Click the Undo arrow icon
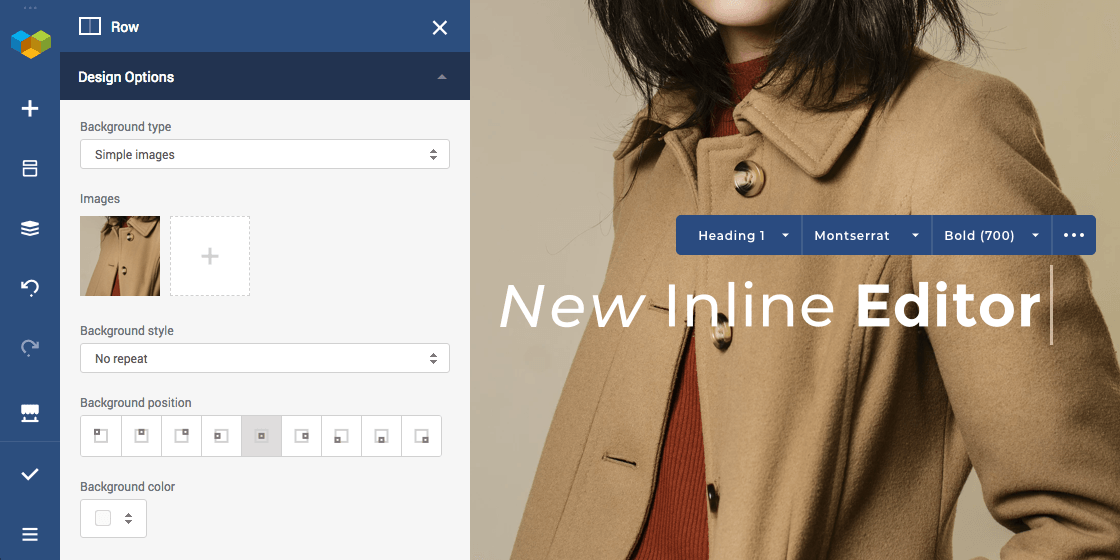This screenshot has height=560, width=1120. [30, 289]
